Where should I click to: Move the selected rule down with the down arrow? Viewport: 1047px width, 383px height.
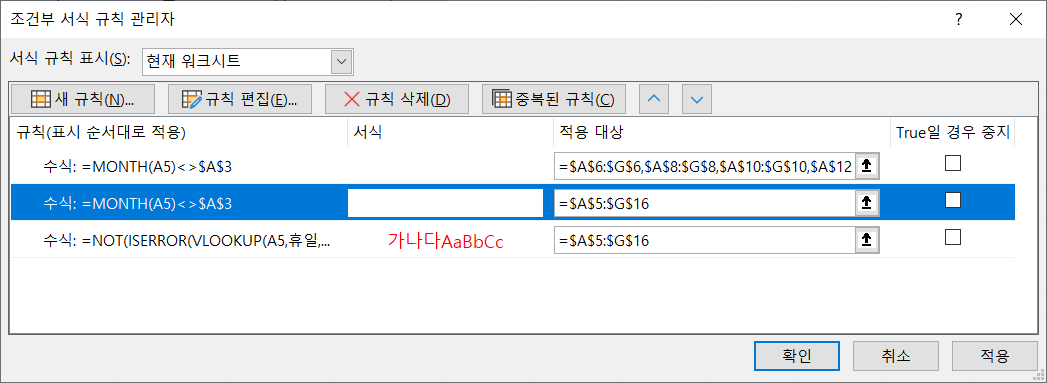697,99
